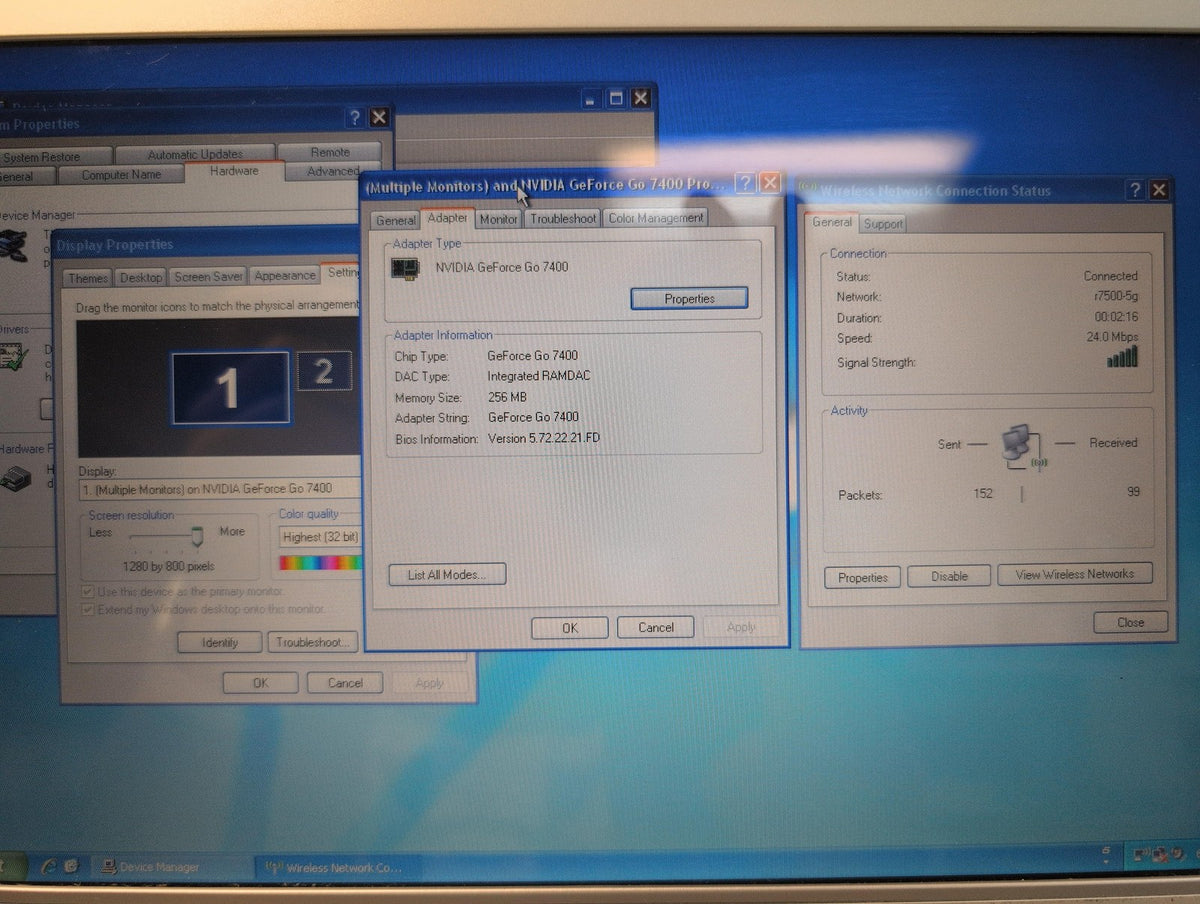
Task: Click help button of System Properties window
Action: click(355, 117)
